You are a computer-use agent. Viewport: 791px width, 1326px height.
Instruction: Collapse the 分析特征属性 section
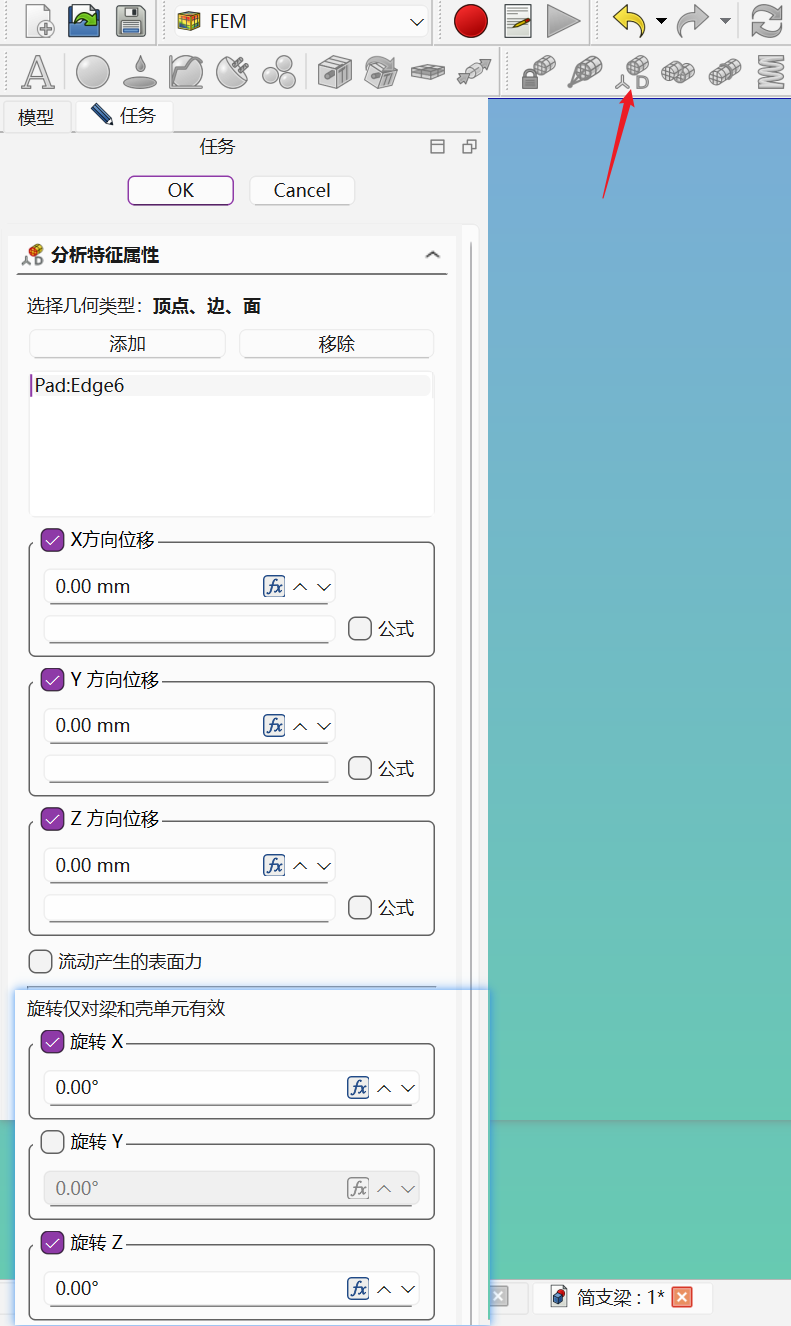[432, 255]
